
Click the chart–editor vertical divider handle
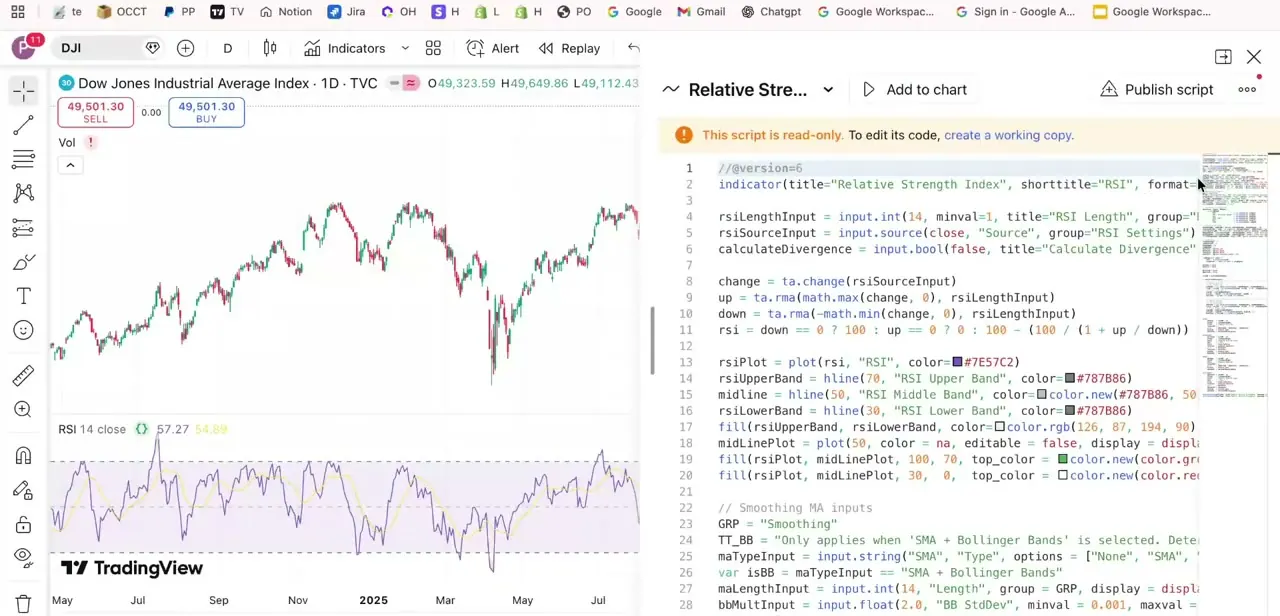pyautogui.click(x=653, y=340)
